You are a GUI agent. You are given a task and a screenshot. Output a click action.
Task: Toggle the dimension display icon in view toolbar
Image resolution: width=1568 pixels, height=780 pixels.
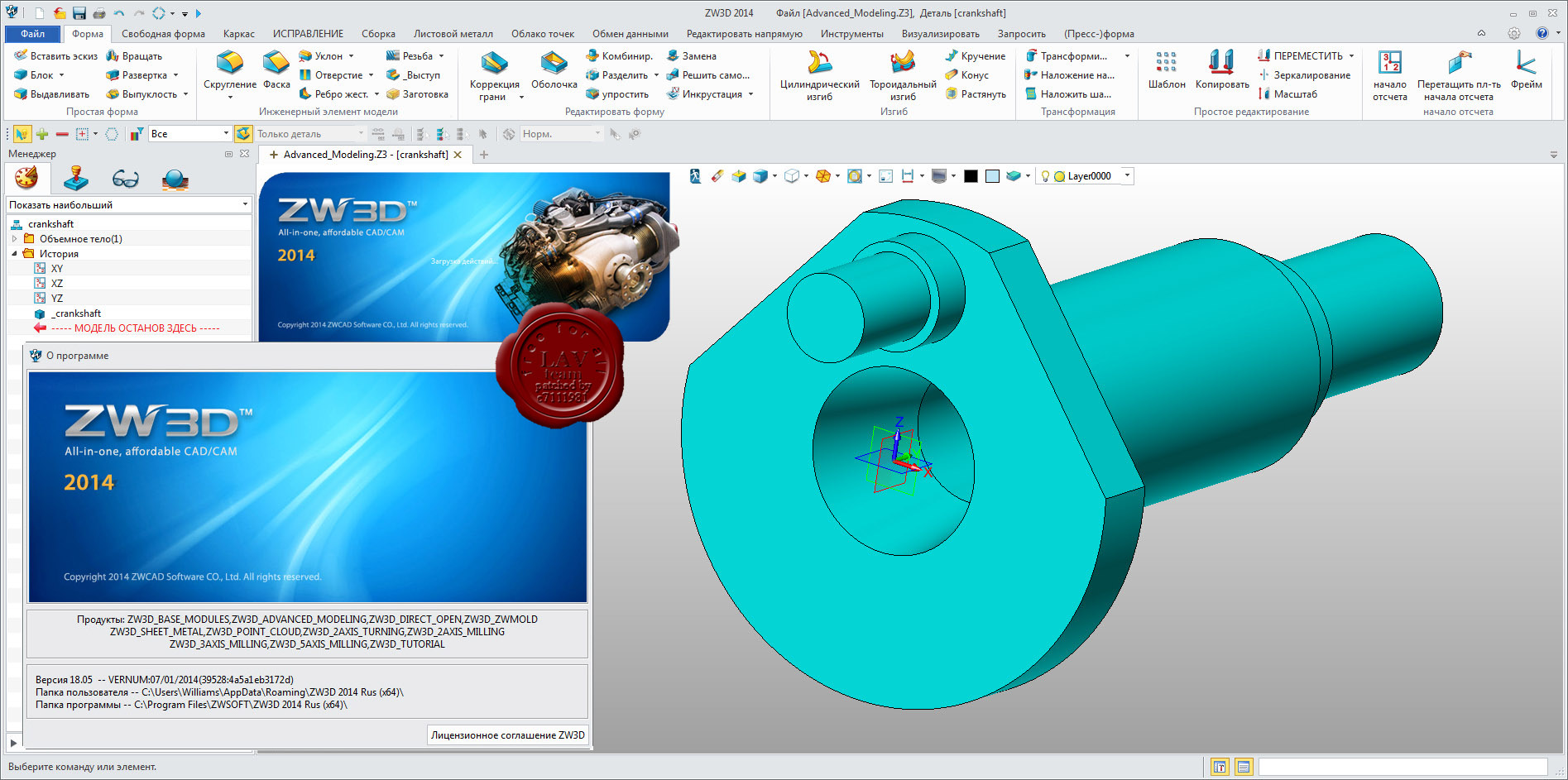908,176
